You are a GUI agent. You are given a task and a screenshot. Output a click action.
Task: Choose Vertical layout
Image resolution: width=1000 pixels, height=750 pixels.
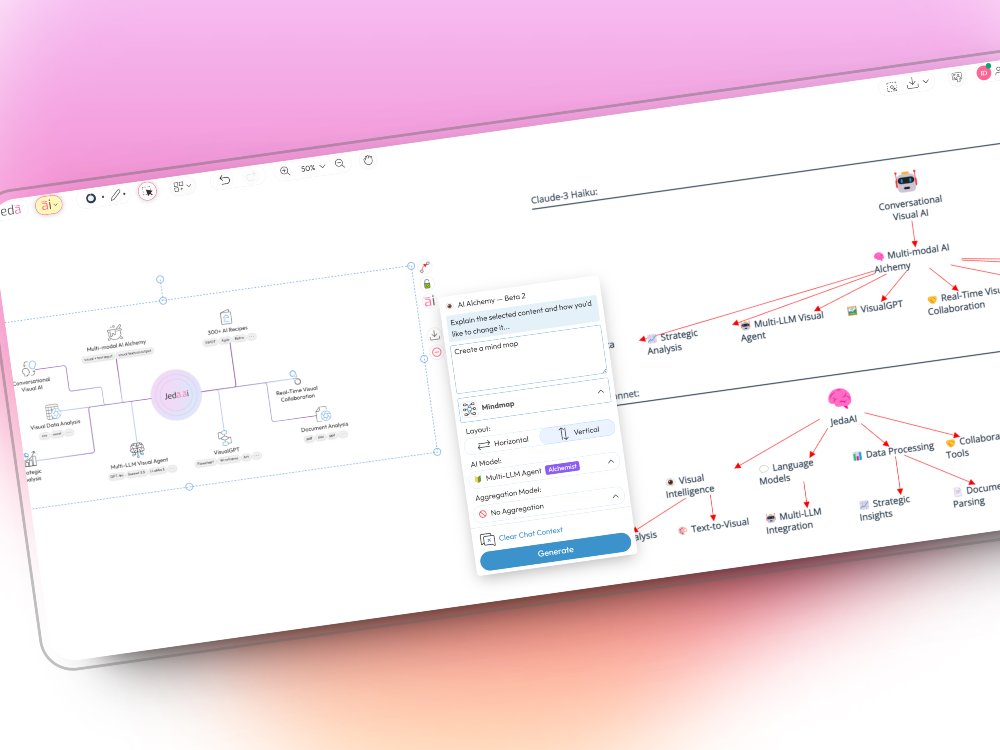tap(578, 432)
